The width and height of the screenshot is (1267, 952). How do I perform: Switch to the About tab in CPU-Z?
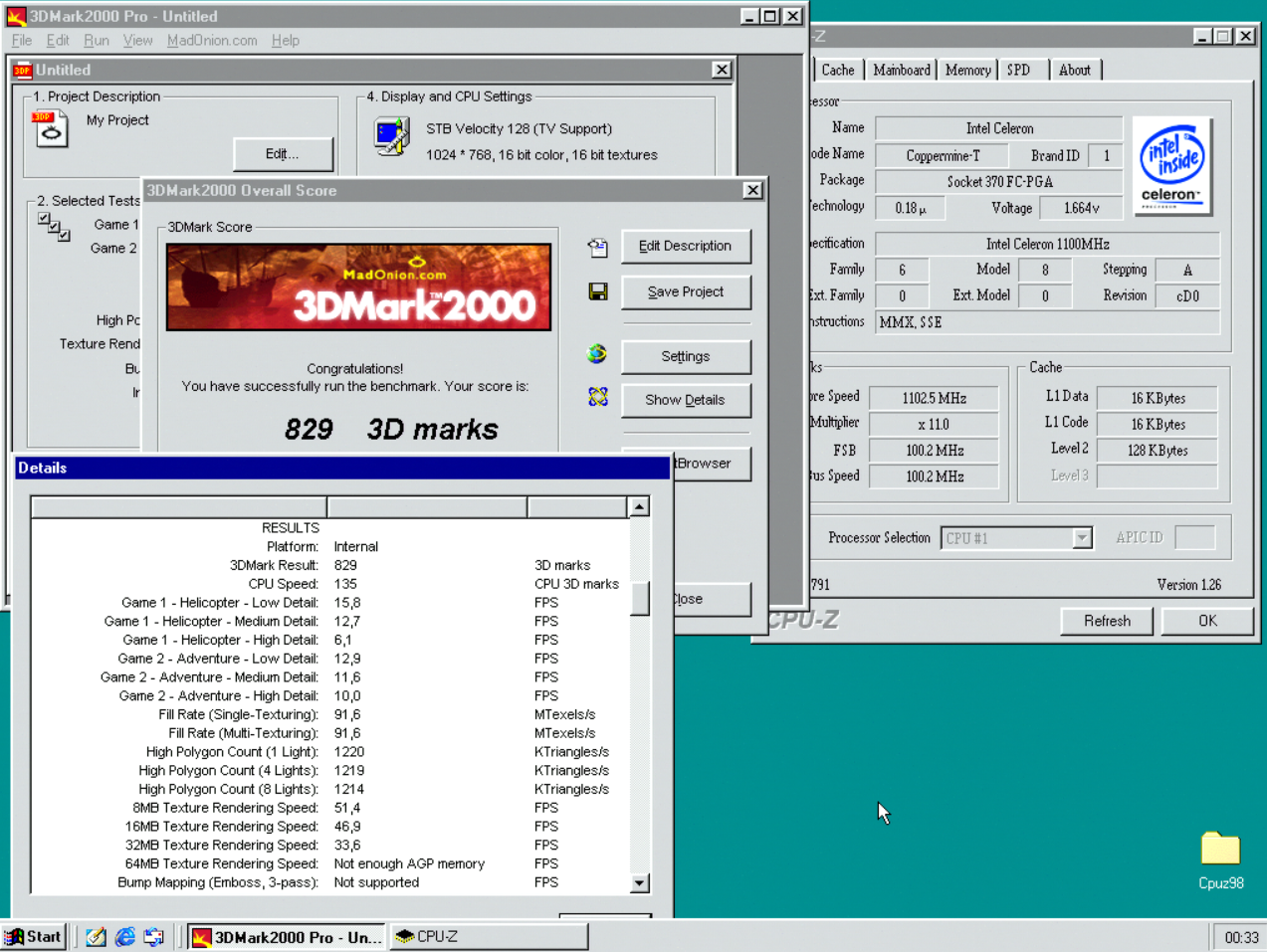coord(1075,70)
